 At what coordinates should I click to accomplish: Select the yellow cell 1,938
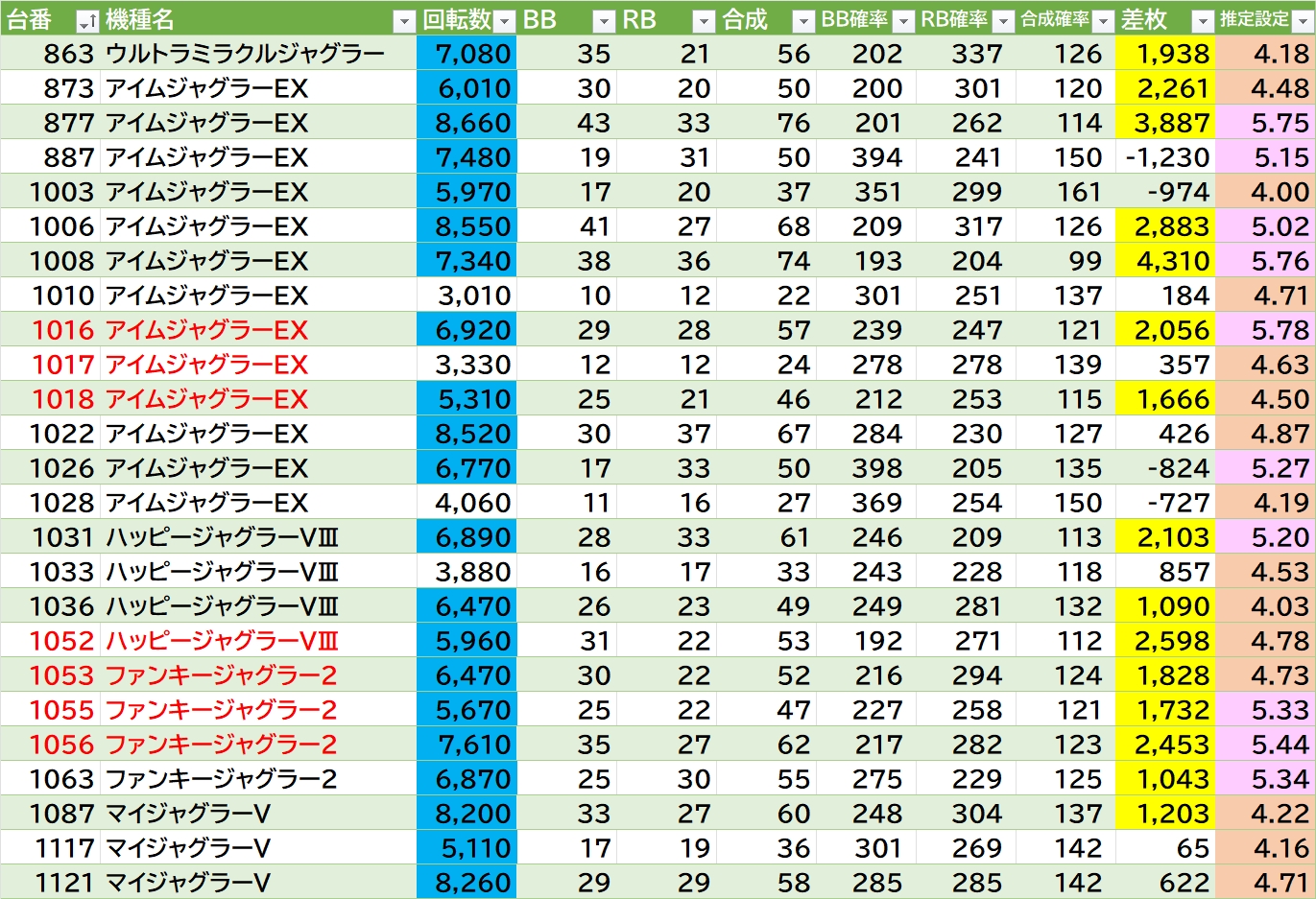pos(1165,54)
